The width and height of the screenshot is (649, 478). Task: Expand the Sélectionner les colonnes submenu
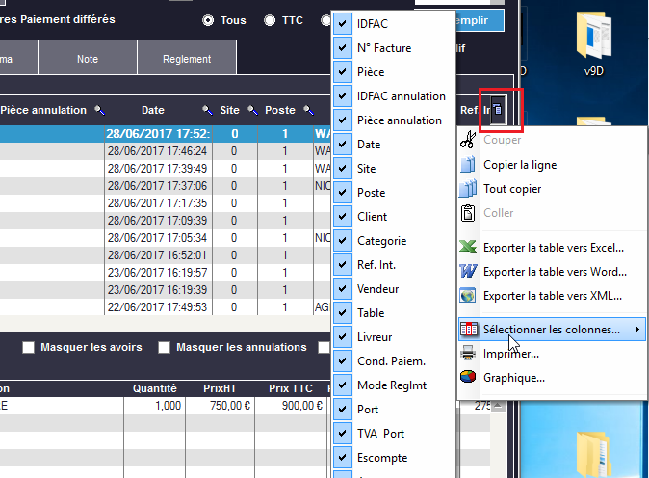(550, 328)
